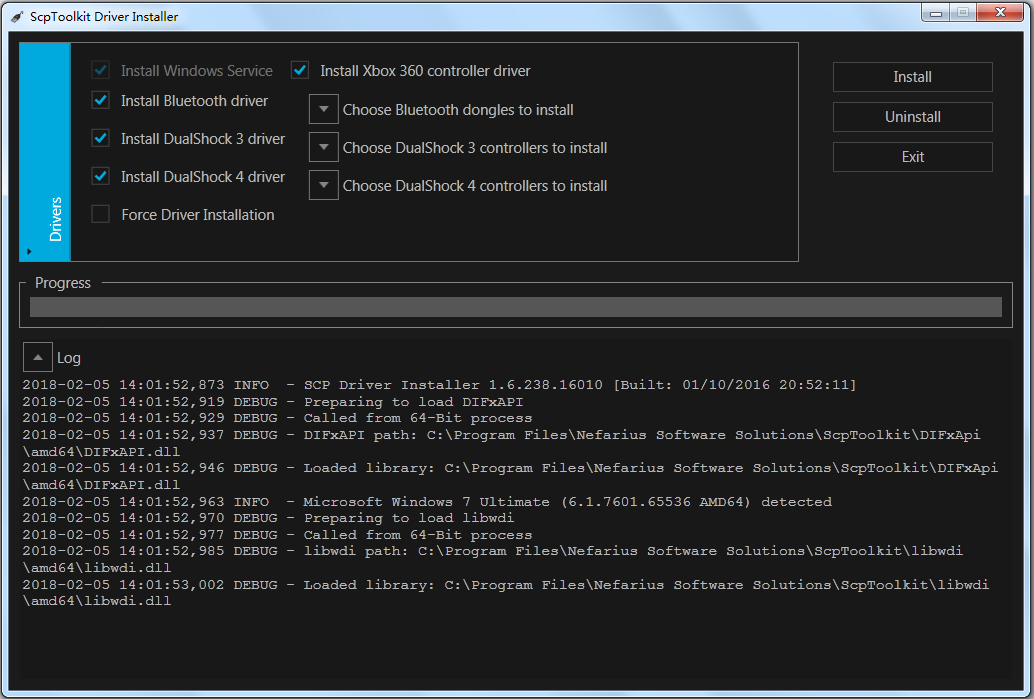Open Choose Bluetooth dongles to install dropdown
This screenshot has width=1034, height=699.
click(x=323, y=109)
